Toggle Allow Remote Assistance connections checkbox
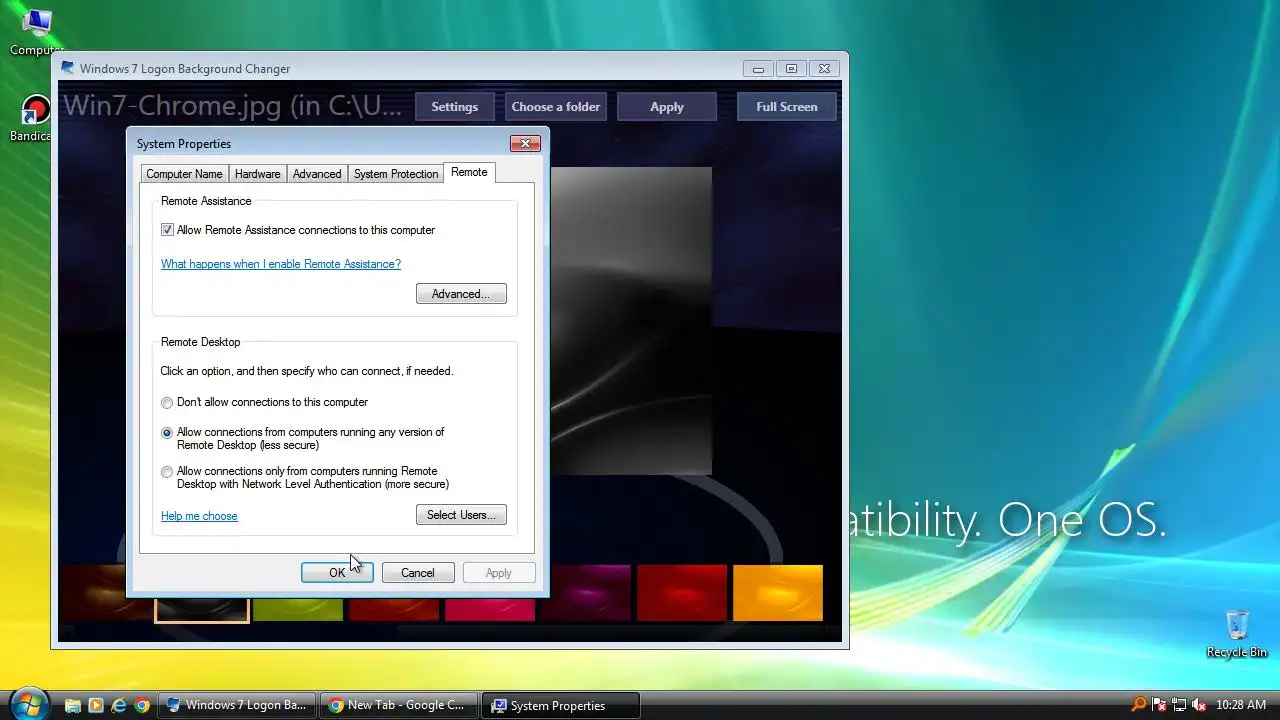1280x720 pixels. [167, 230]
